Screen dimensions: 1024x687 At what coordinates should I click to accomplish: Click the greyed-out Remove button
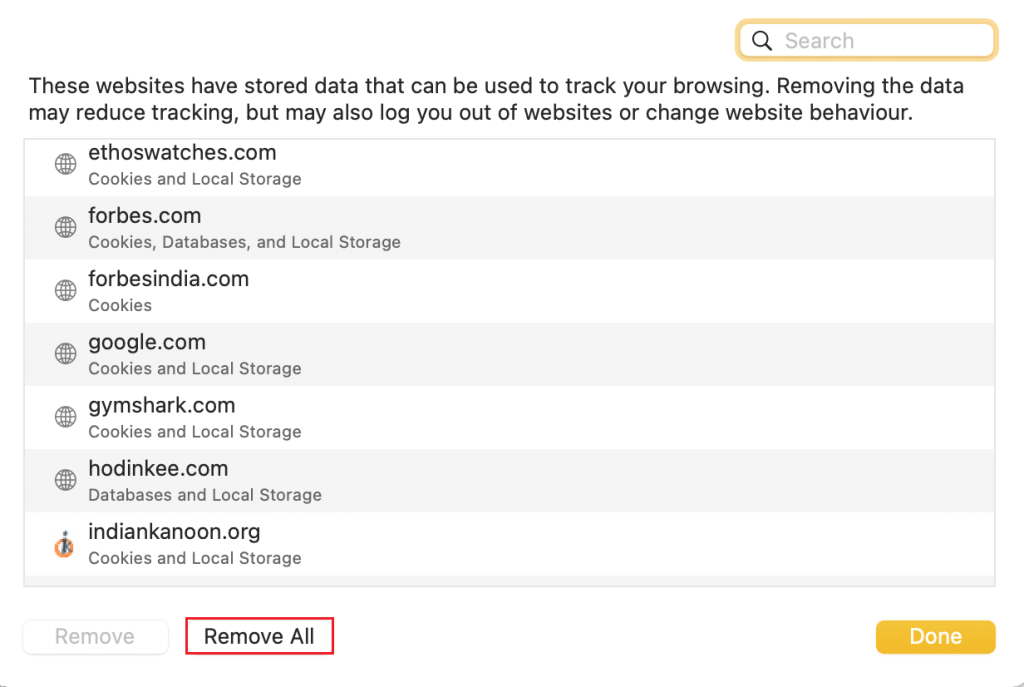[x=95, y=637]
